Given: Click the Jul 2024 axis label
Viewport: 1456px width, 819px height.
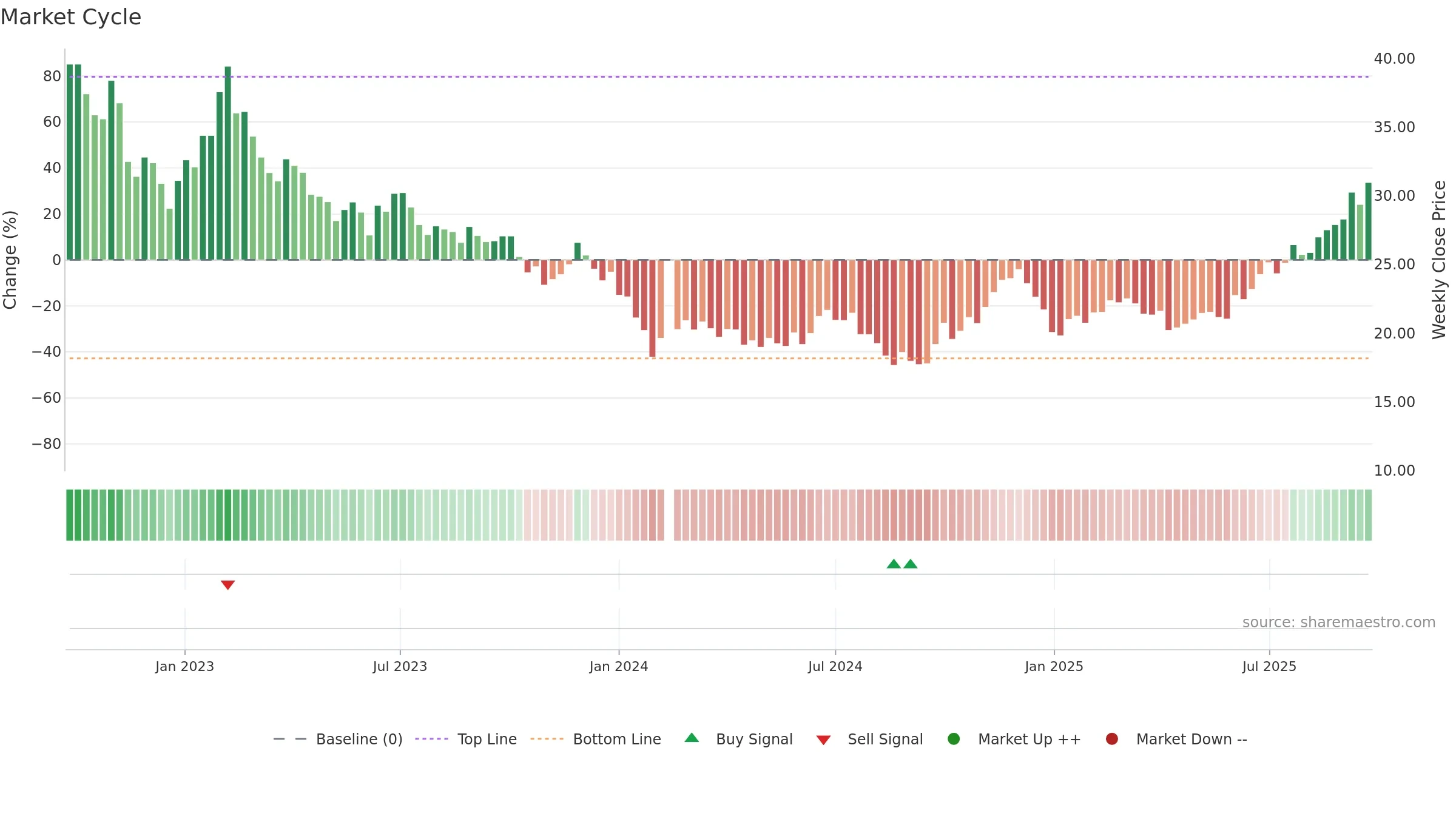Looking at the screenshot, I should coord(835,666).
